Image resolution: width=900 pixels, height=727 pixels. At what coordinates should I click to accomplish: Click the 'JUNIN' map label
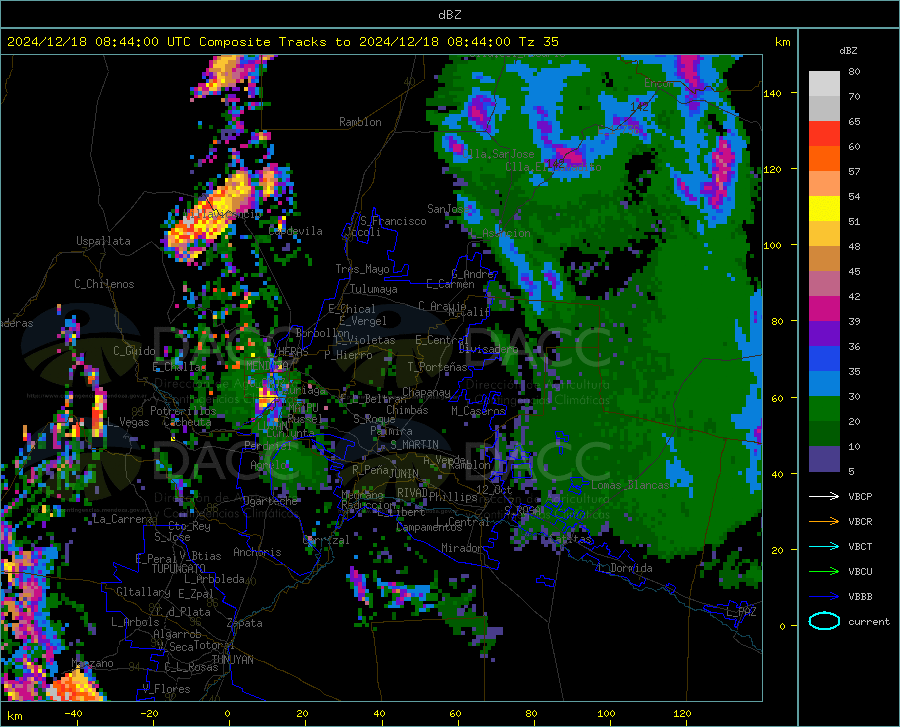pyautogui.click(x=404, y=474)
